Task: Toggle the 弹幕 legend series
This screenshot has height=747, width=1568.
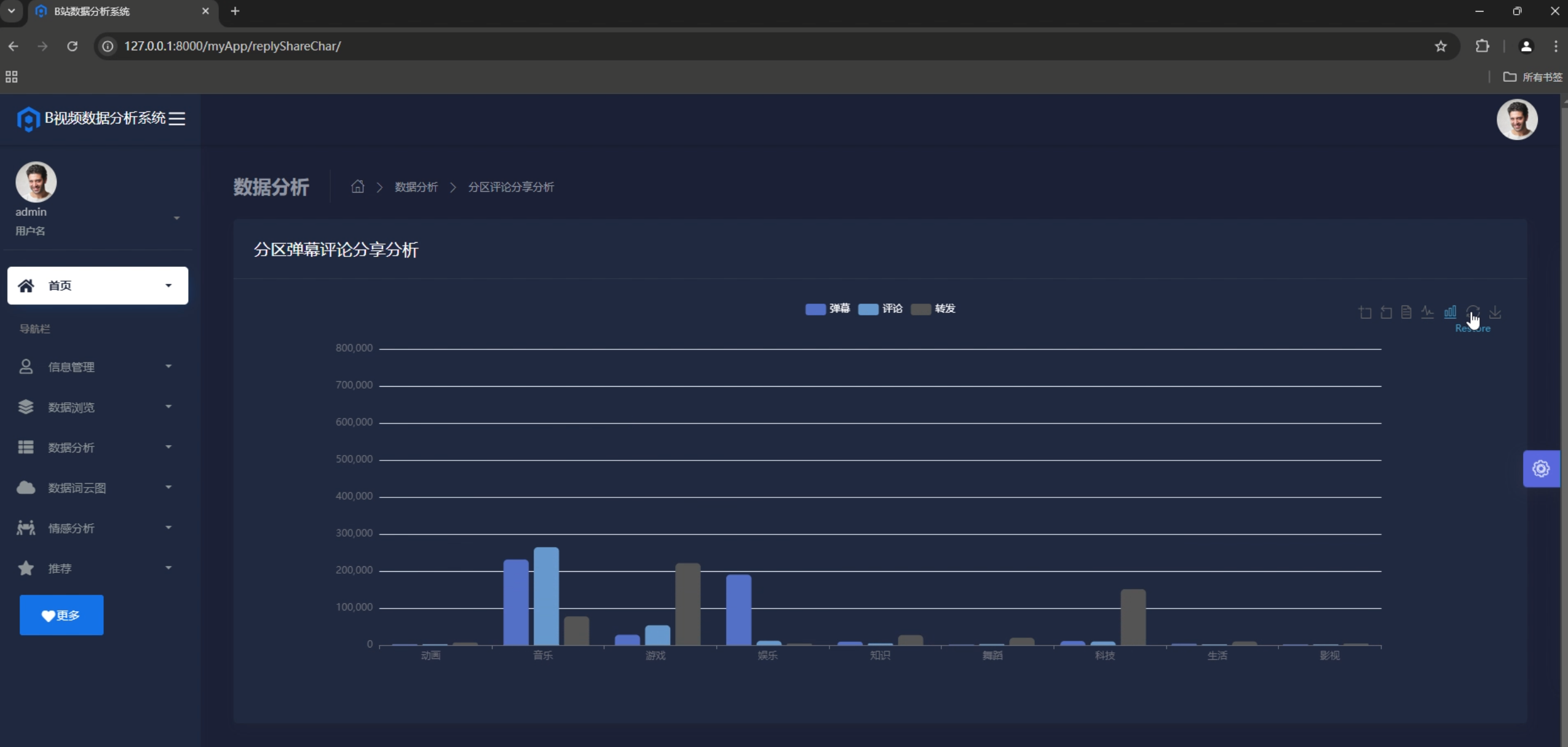Action: pyautogui.click(x=827, y=309)
